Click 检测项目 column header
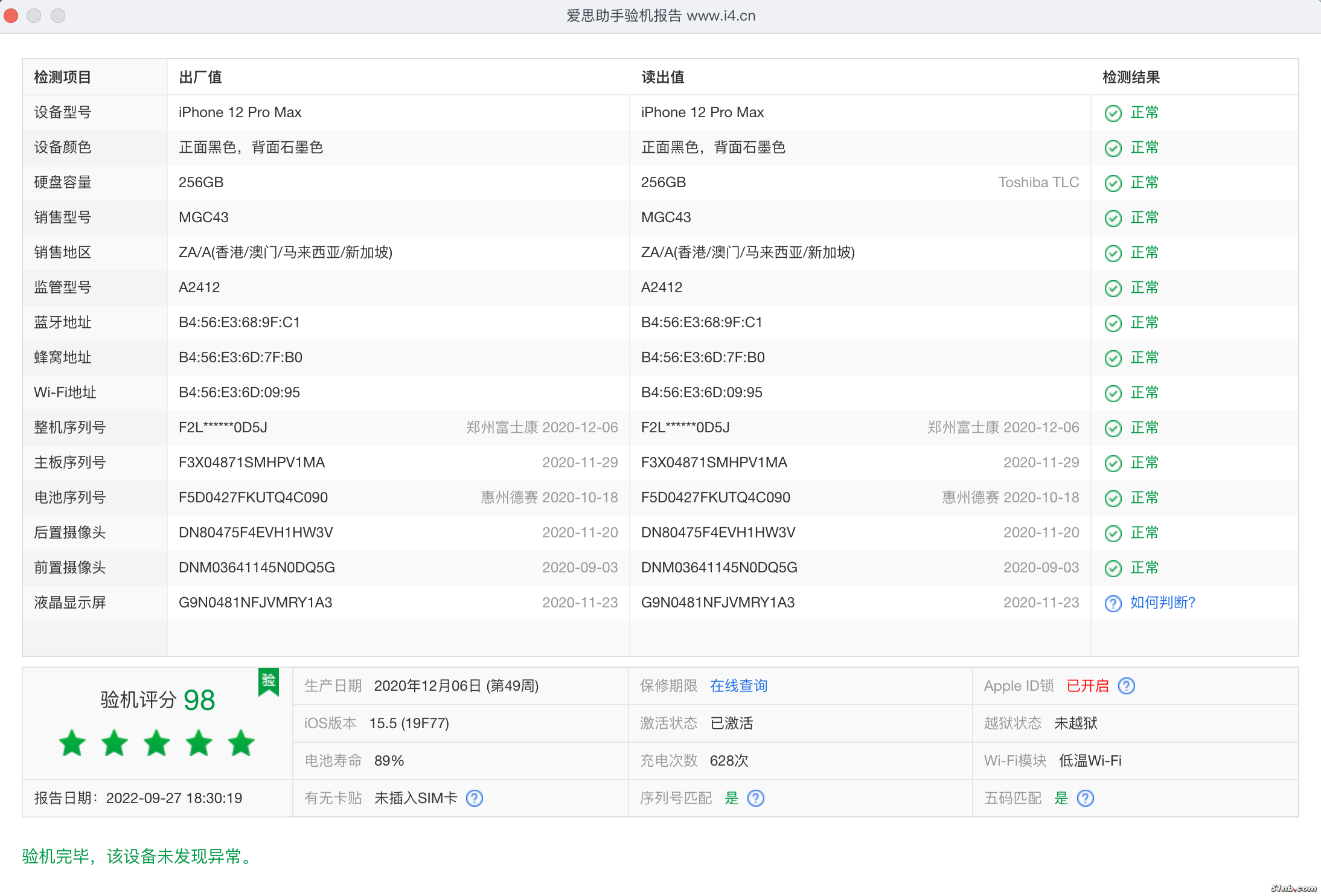The image size is (1321, 896). point(63,77)
